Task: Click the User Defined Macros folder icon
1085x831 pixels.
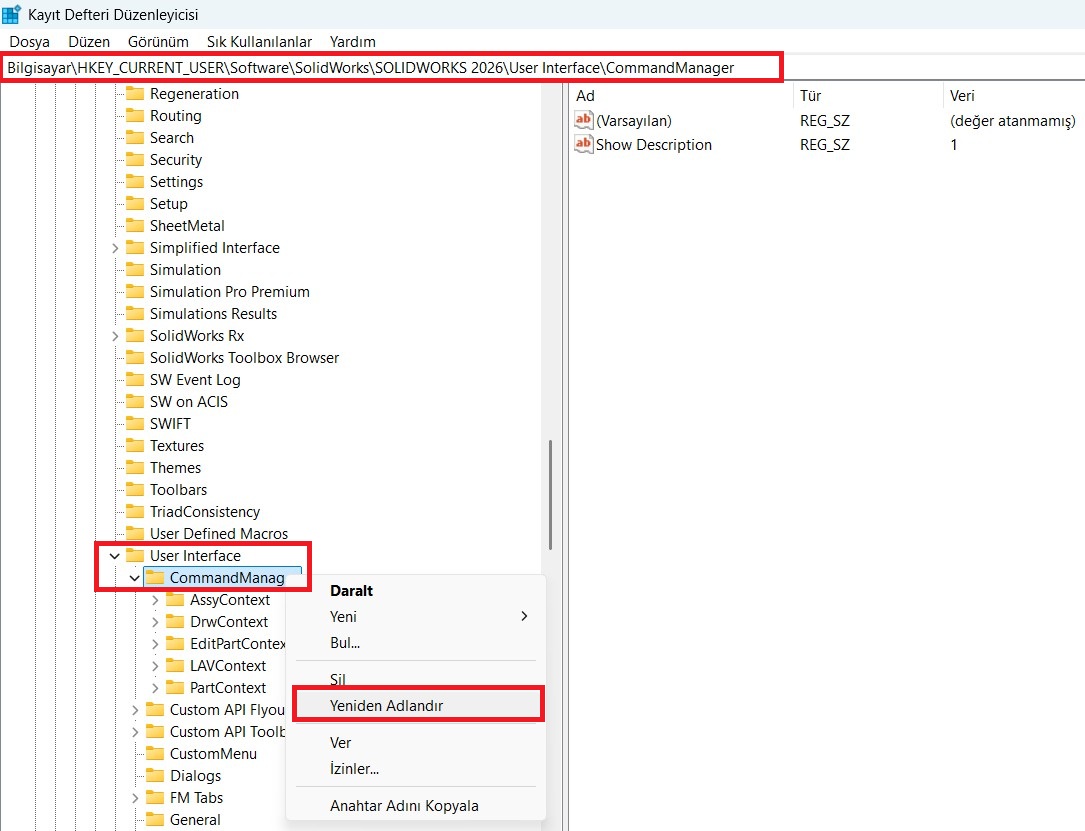Action: (135, 533)
